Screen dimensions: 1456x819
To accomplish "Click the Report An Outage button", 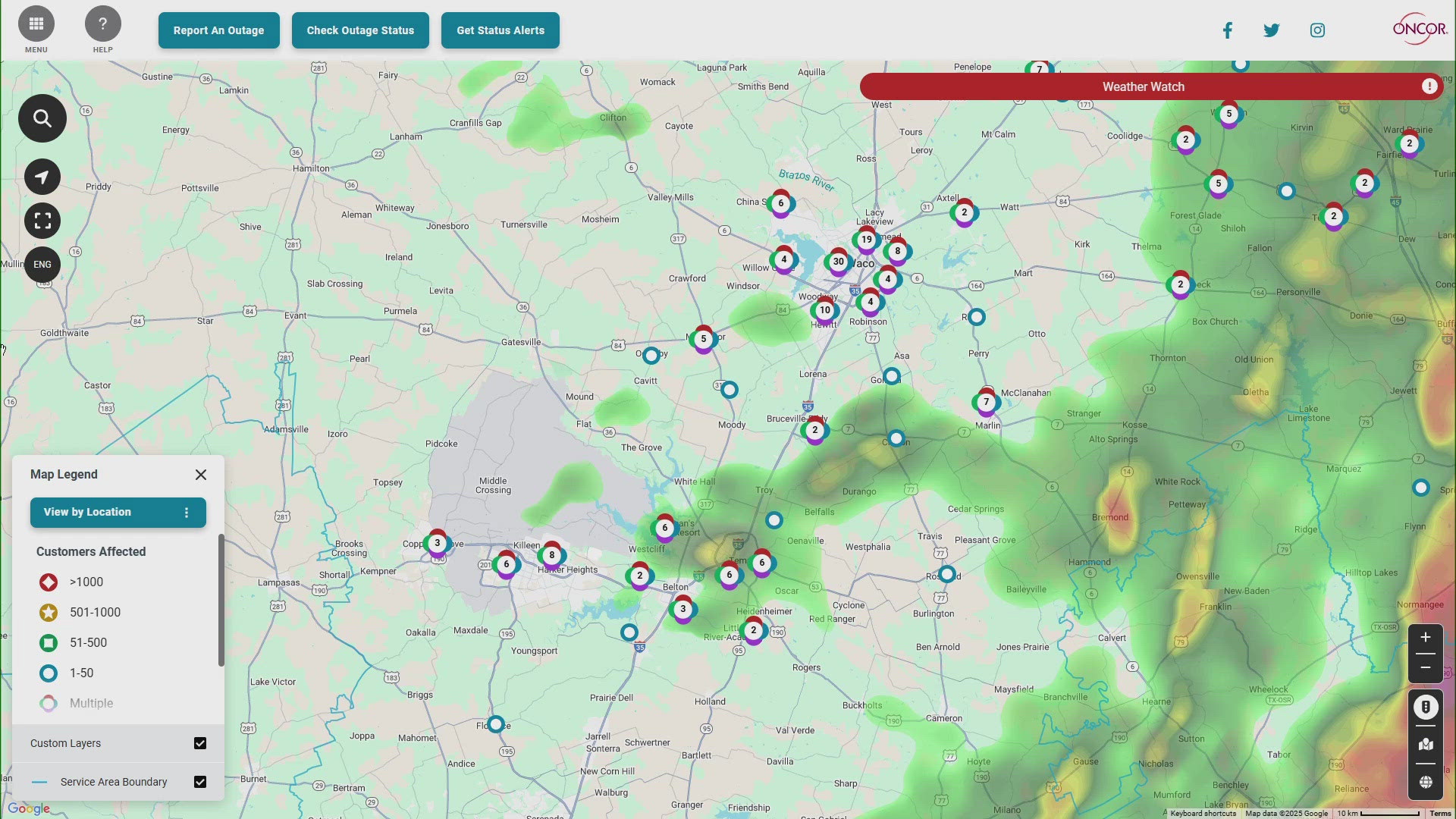I will (x=218, y=30).
